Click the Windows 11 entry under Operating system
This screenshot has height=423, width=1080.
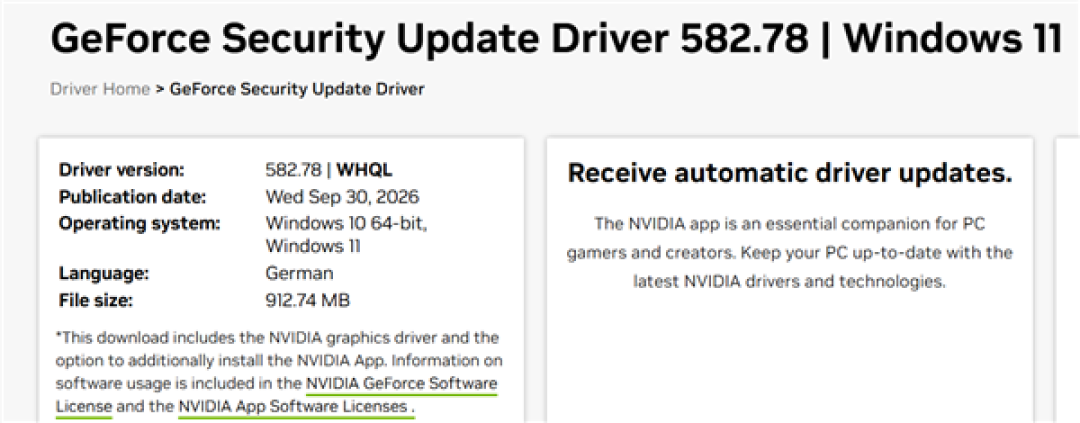[313, 246]
